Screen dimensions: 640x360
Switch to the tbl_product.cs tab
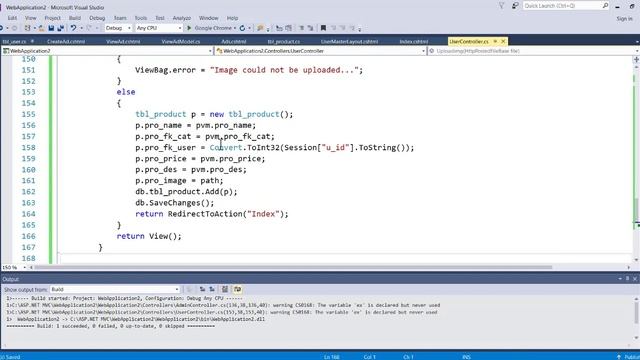(x=284, y=42)
